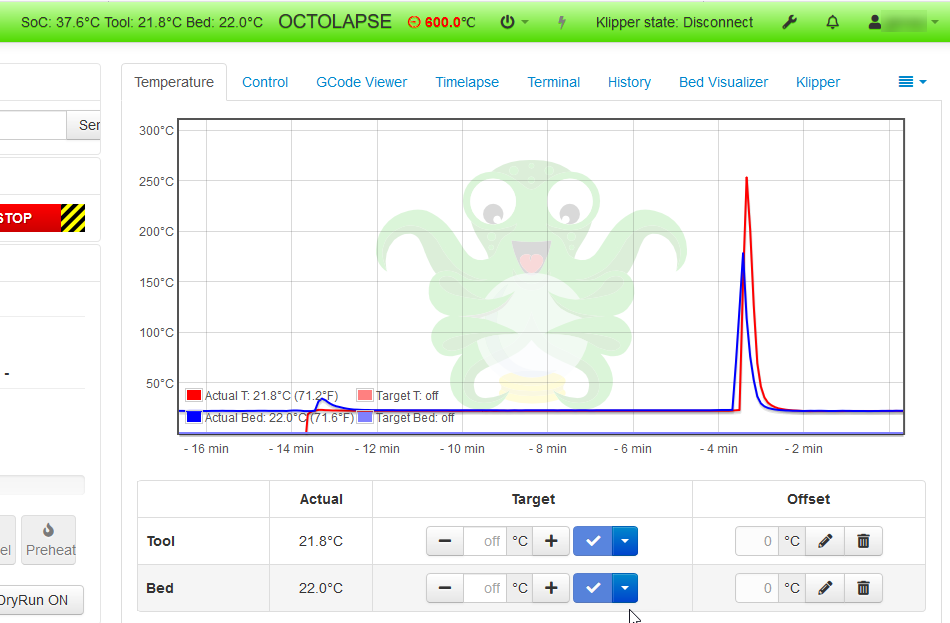The width and height of the screenshot is (950, 623).
Task: Confirm Tool target with checkmark button
Action: tap(593, 541)
